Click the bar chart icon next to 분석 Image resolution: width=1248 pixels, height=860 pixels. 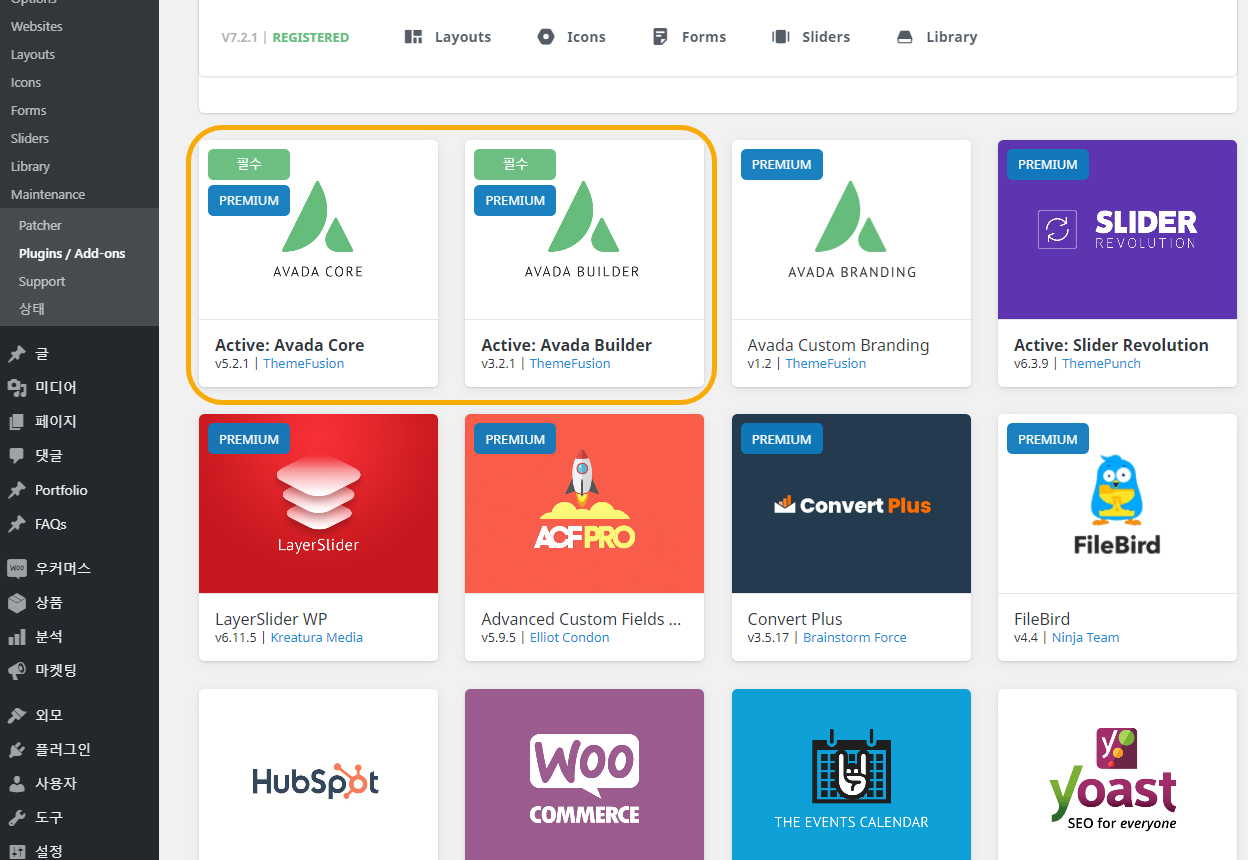(x=17, y=636)
